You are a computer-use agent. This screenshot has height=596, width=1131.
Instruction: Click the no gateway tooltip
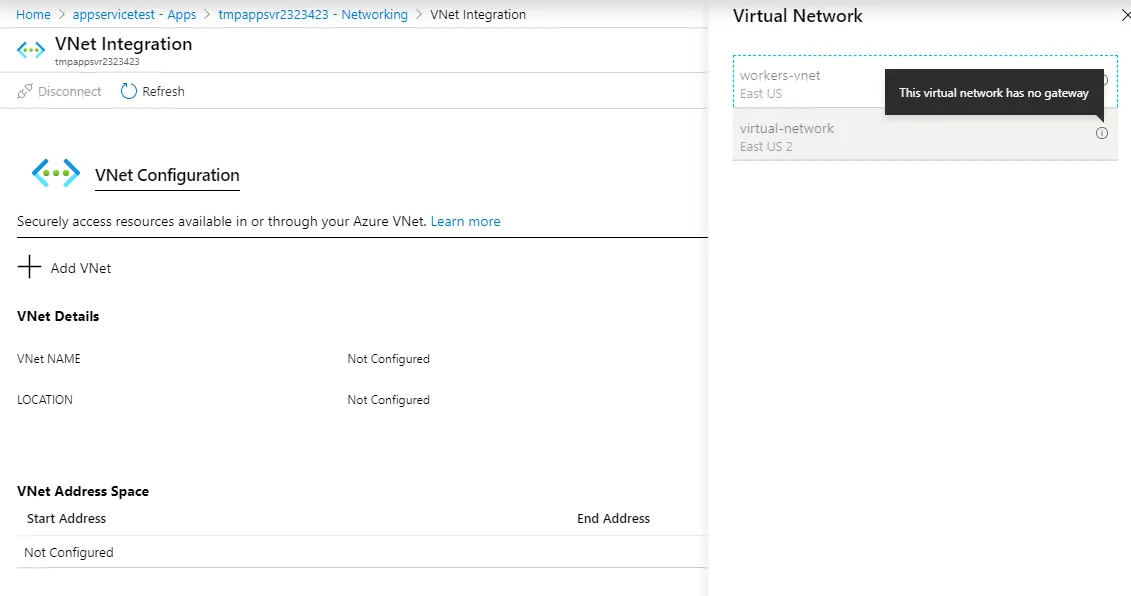tap(993, 92)
